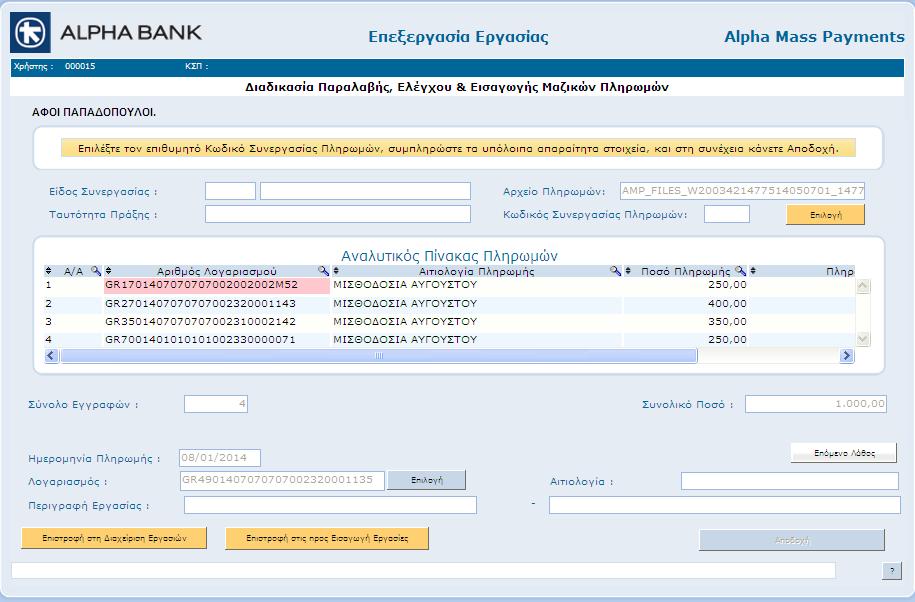Click the amount 350,00 in row 3

(x=727, y=322)
